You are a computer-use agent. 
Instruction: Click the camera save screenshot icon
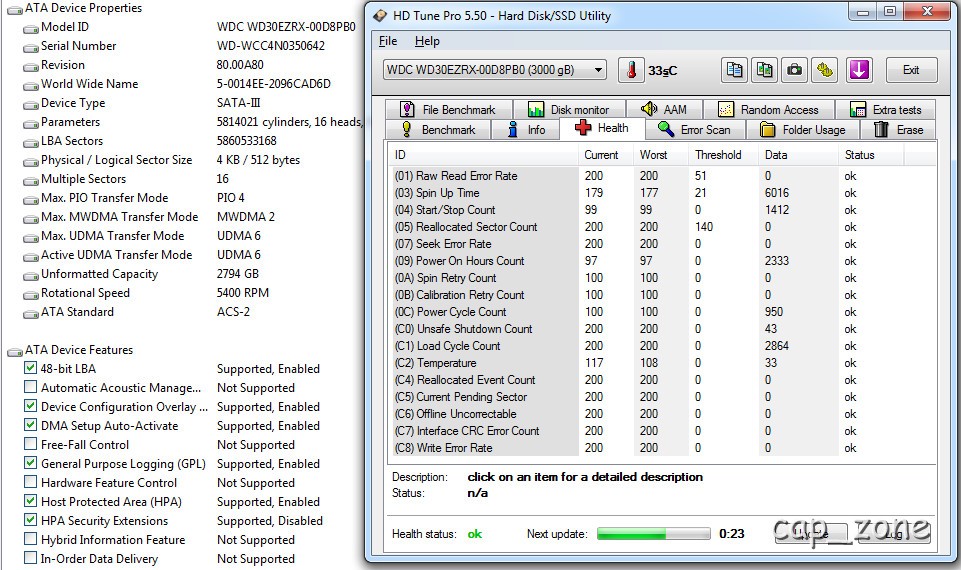pyautogui.click(x=795, y=70)
